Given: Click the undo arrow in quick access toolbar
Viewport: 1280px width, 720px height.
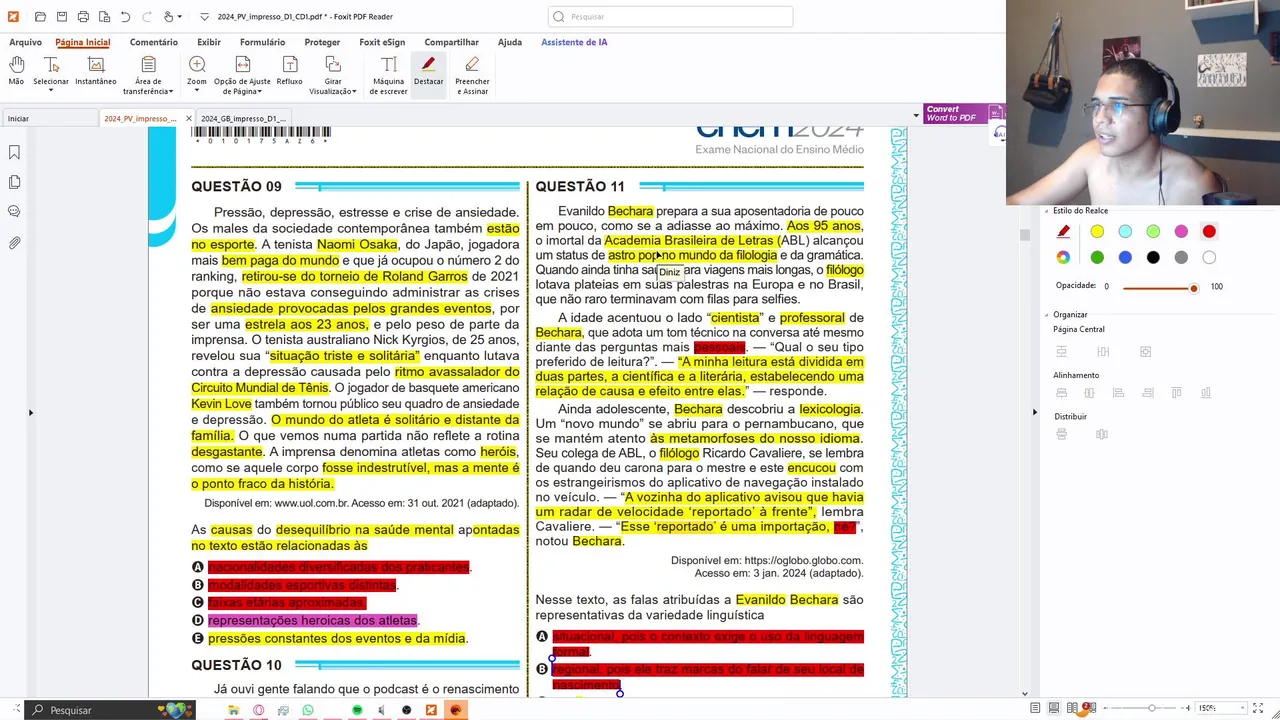Looking at the screenshot, I should [125, 16].
